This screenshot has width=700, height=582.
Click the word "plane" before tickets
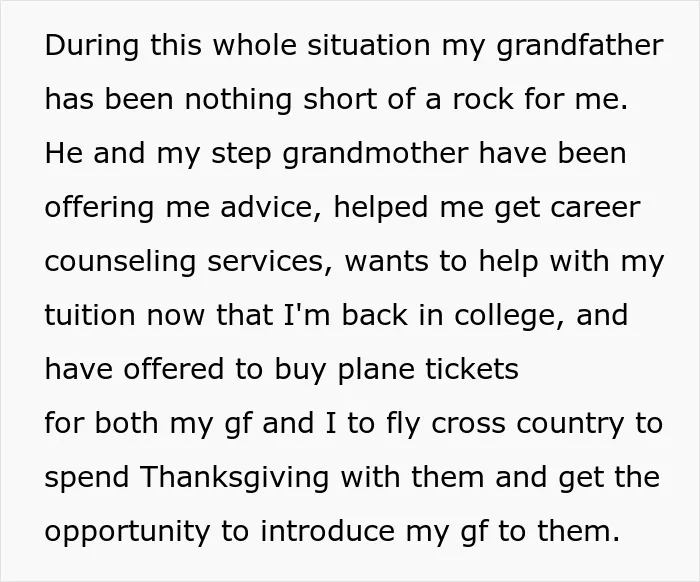point(375,370)
